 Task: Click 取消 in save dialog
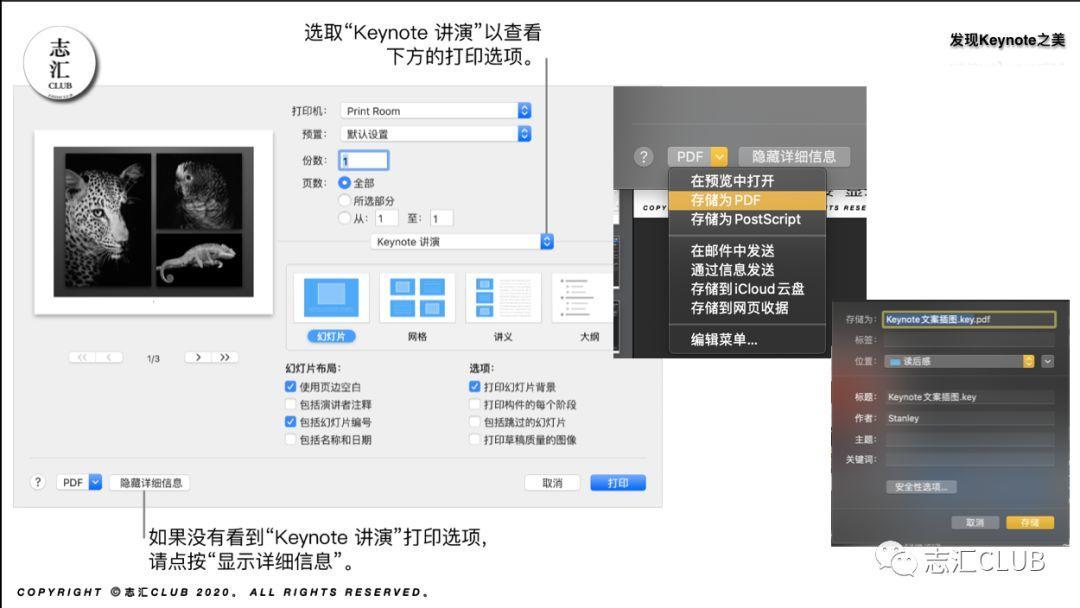pos(975,523)
